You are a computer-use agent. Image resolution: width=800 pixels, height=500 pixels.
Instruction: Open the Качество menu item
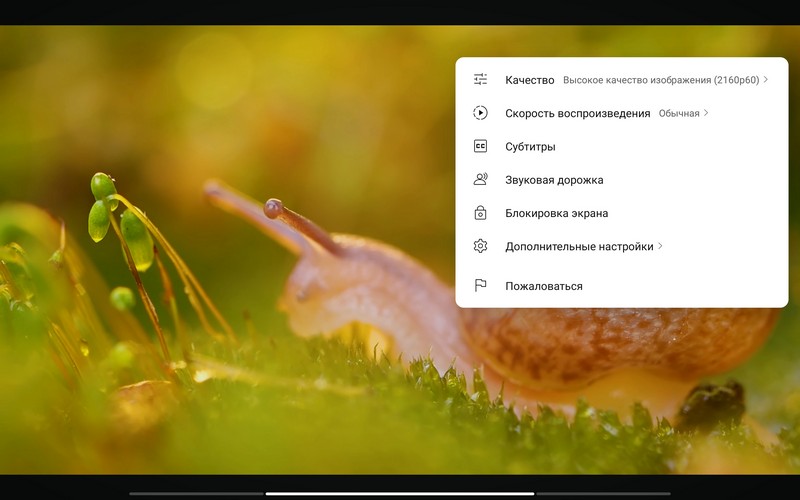pos(529,80)
